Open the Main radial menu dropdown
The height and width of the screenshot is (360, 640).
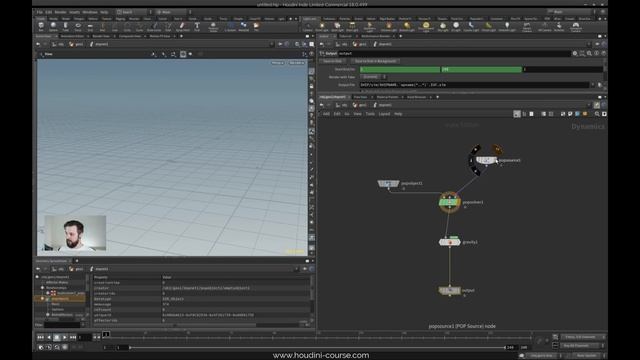pos(173,12)
